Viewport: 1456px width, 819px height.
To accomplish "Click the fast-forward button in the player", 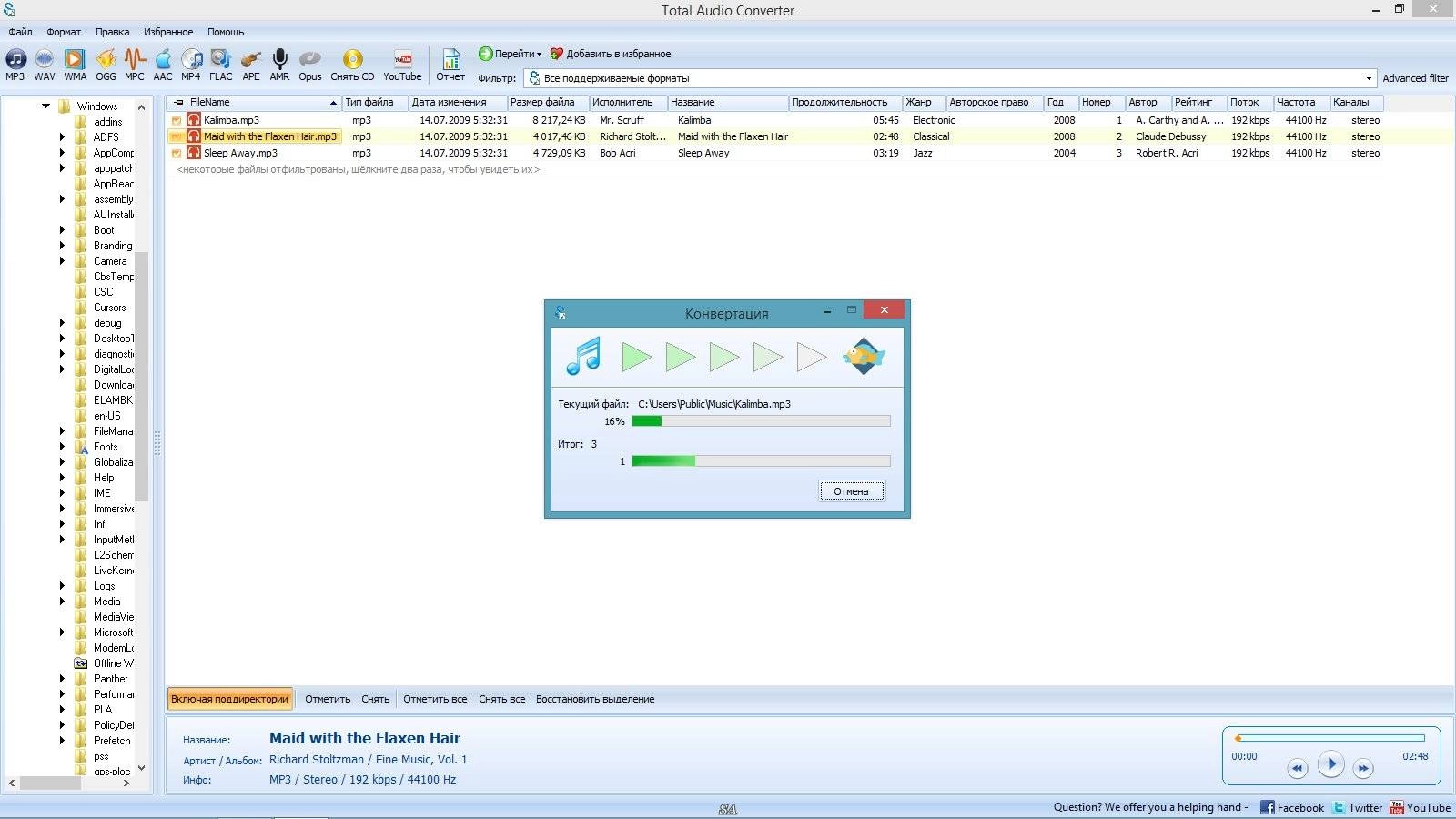I will point(1363,769).
